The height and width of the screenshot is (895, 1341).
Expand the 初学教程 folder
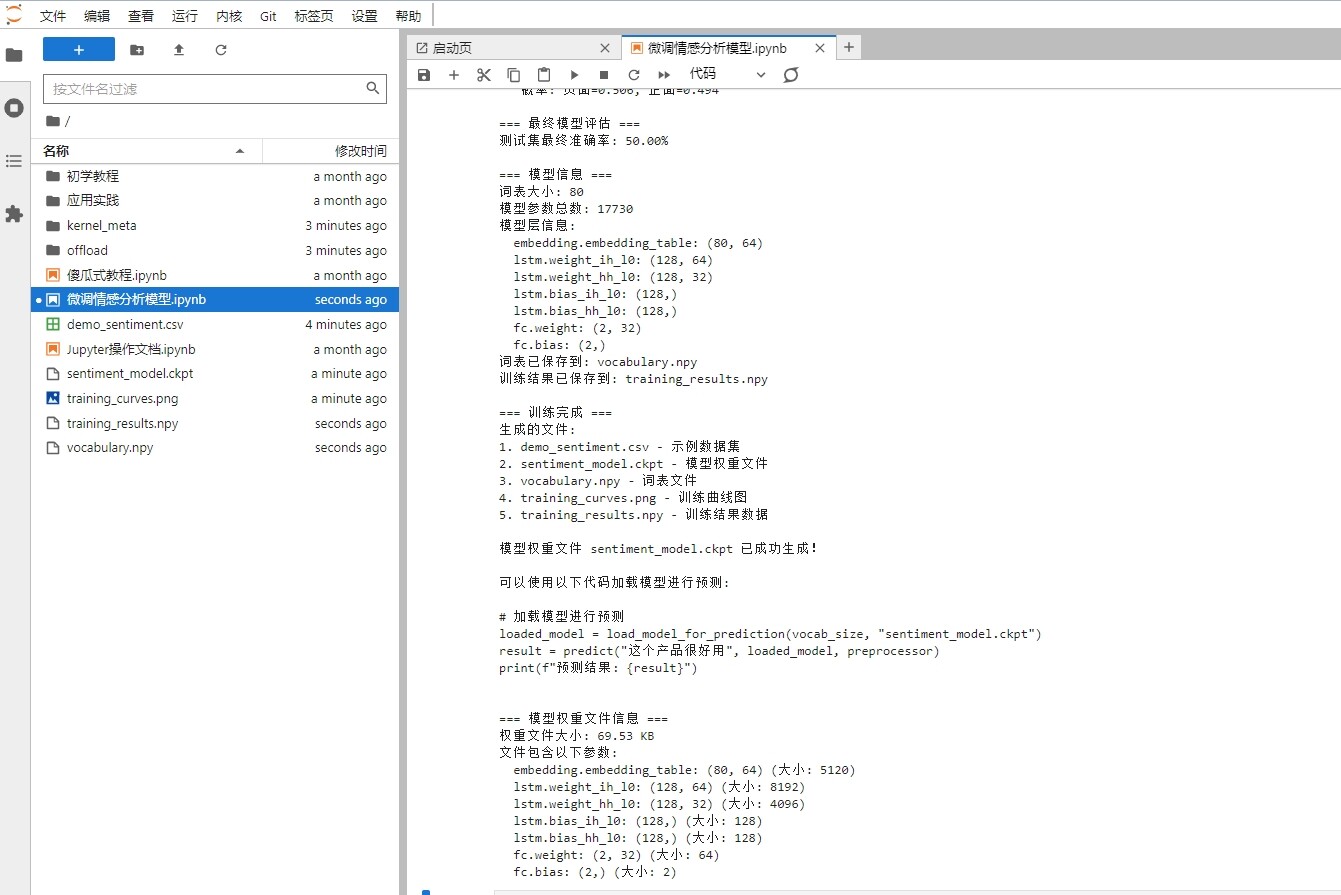(x=93, y=176)
